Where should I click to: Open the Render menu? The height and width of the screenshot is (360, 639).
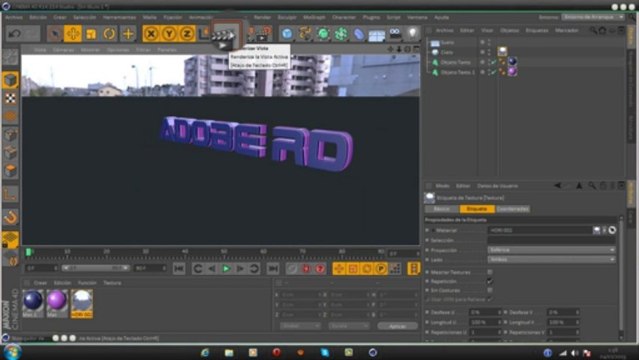[x=262, y=18]
